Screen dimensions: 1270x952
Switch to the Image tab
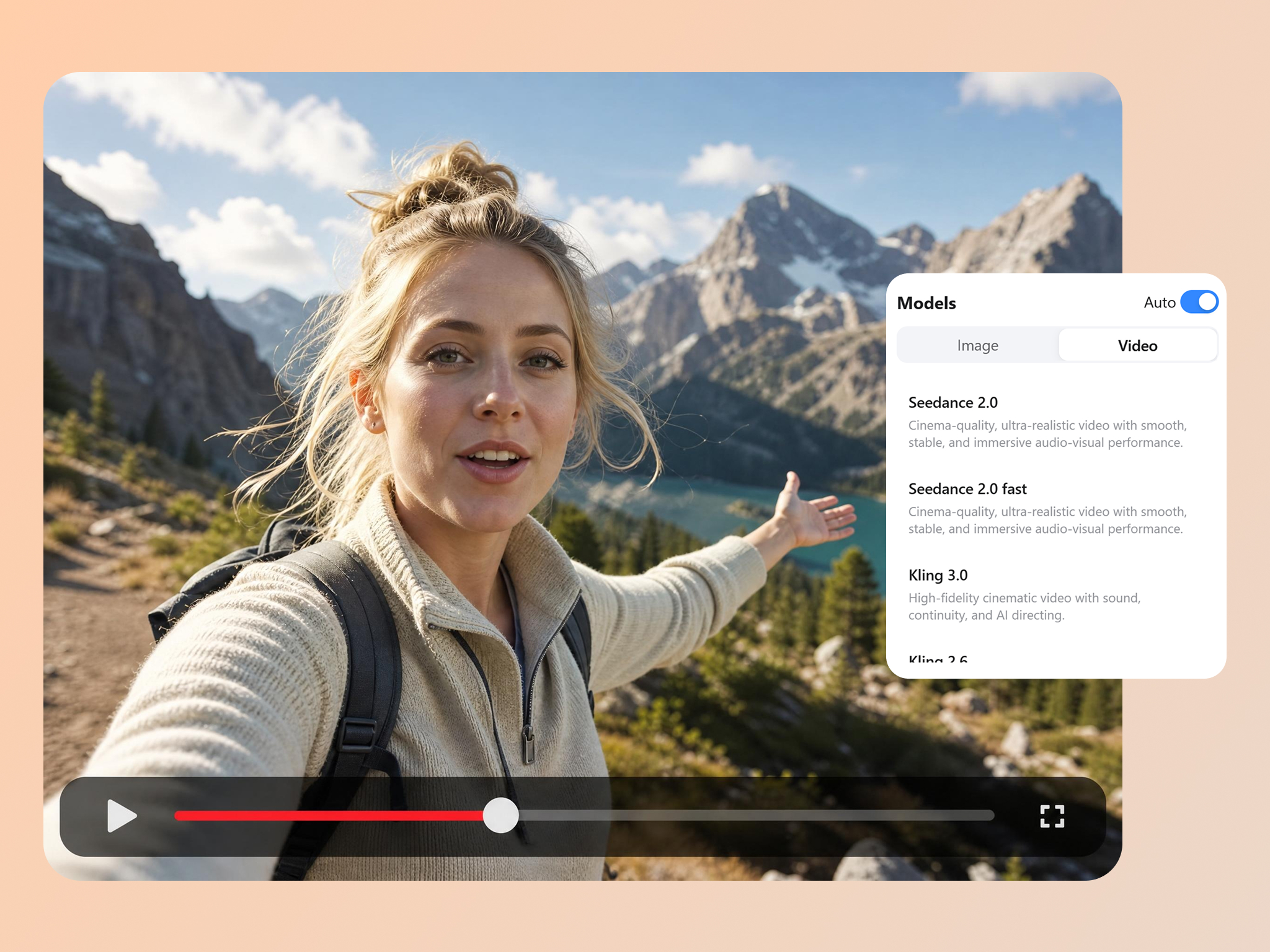[x=977, y=345]
